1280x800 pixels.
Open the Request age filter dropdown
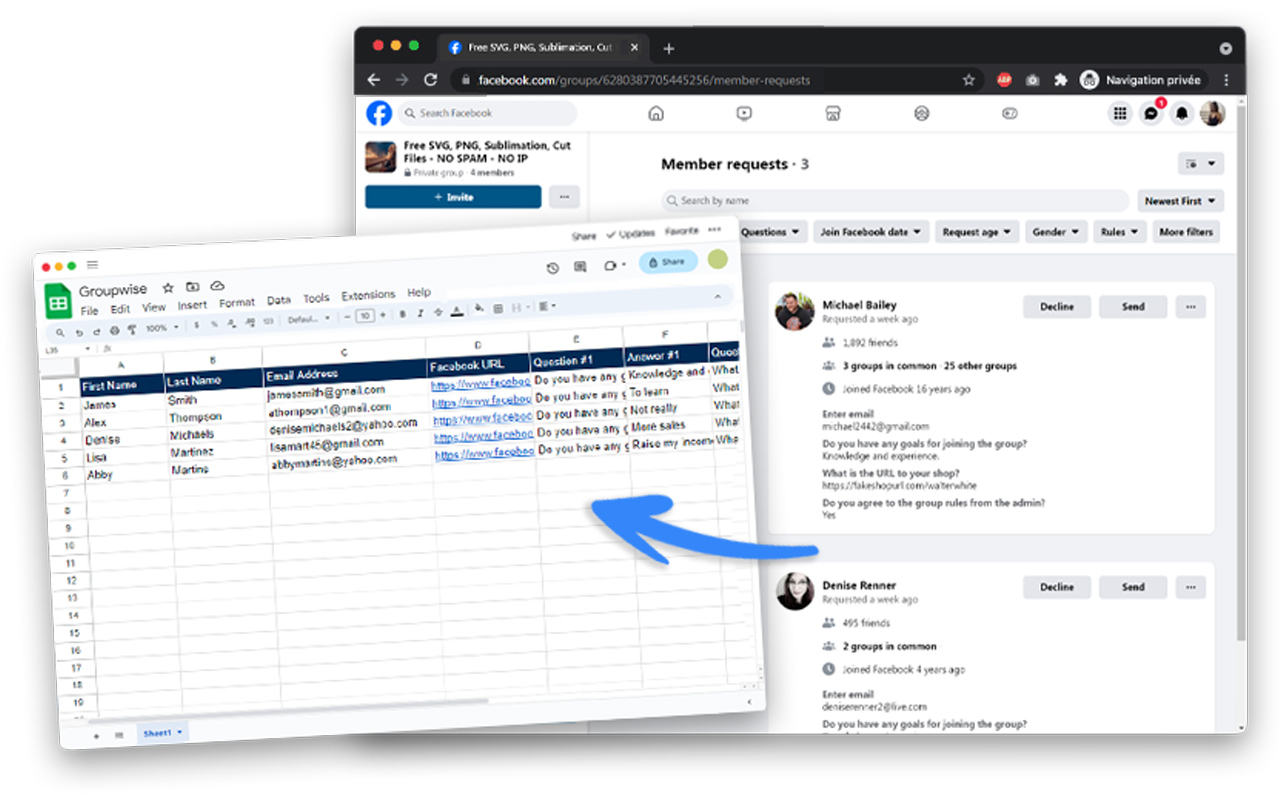click(x=977, y=232)
